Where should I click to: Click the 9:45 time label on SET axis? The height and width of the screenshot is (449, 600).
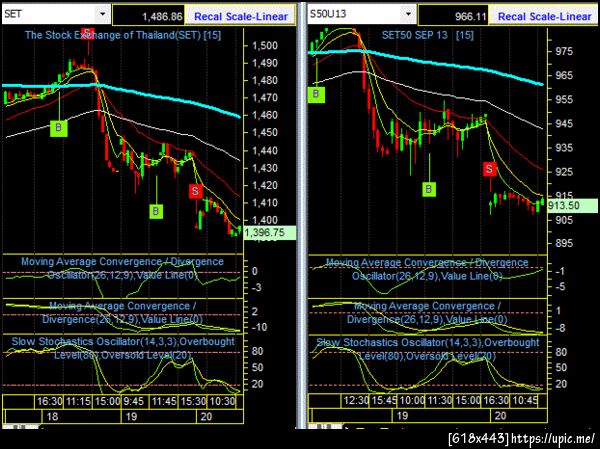coord(134,402)
